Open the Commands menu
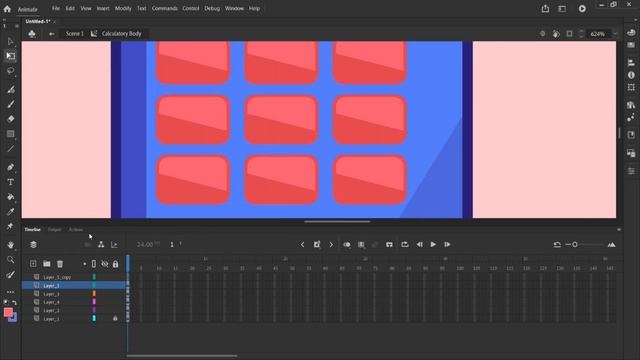Viewport: 640px width, 360px height. tap(164, 8)
